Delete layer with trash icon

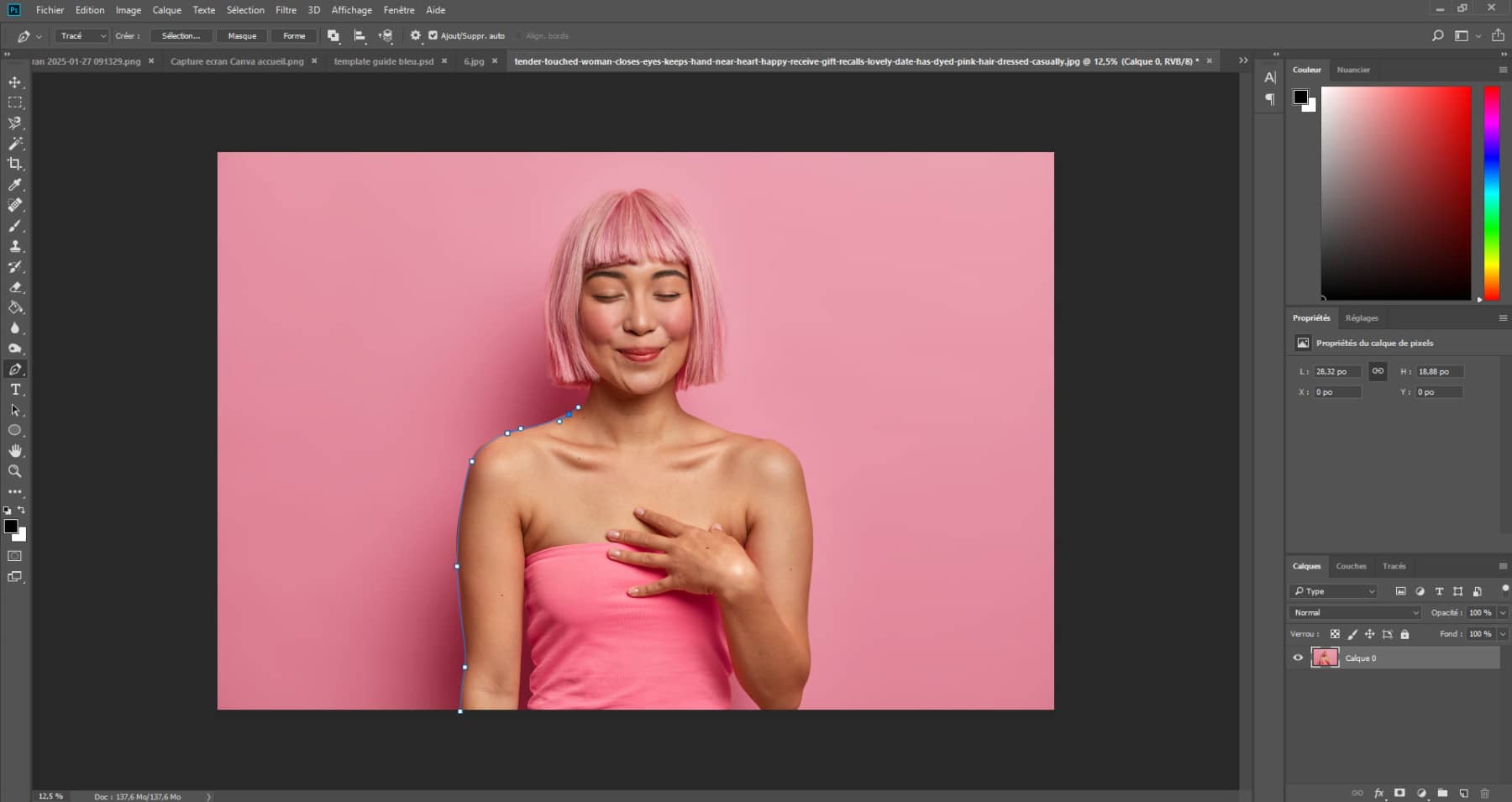point(1484,793)
